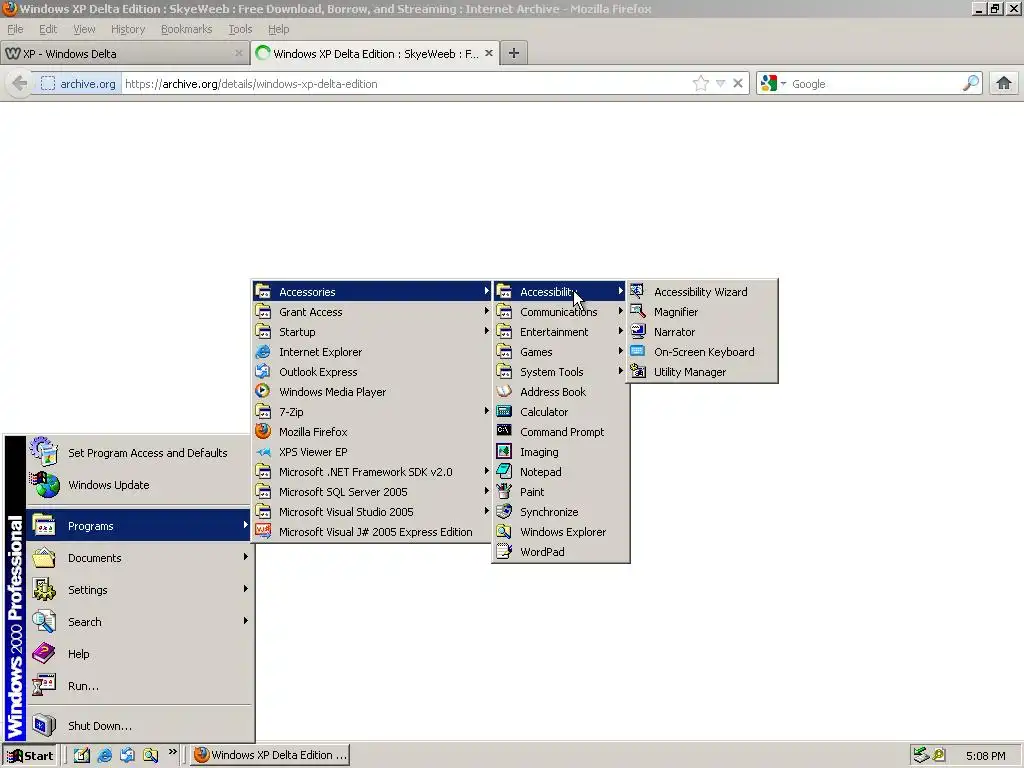Viewport: 1024px width, 768px height.
Task: Launch the Imaging program
Action: (560, 452)
